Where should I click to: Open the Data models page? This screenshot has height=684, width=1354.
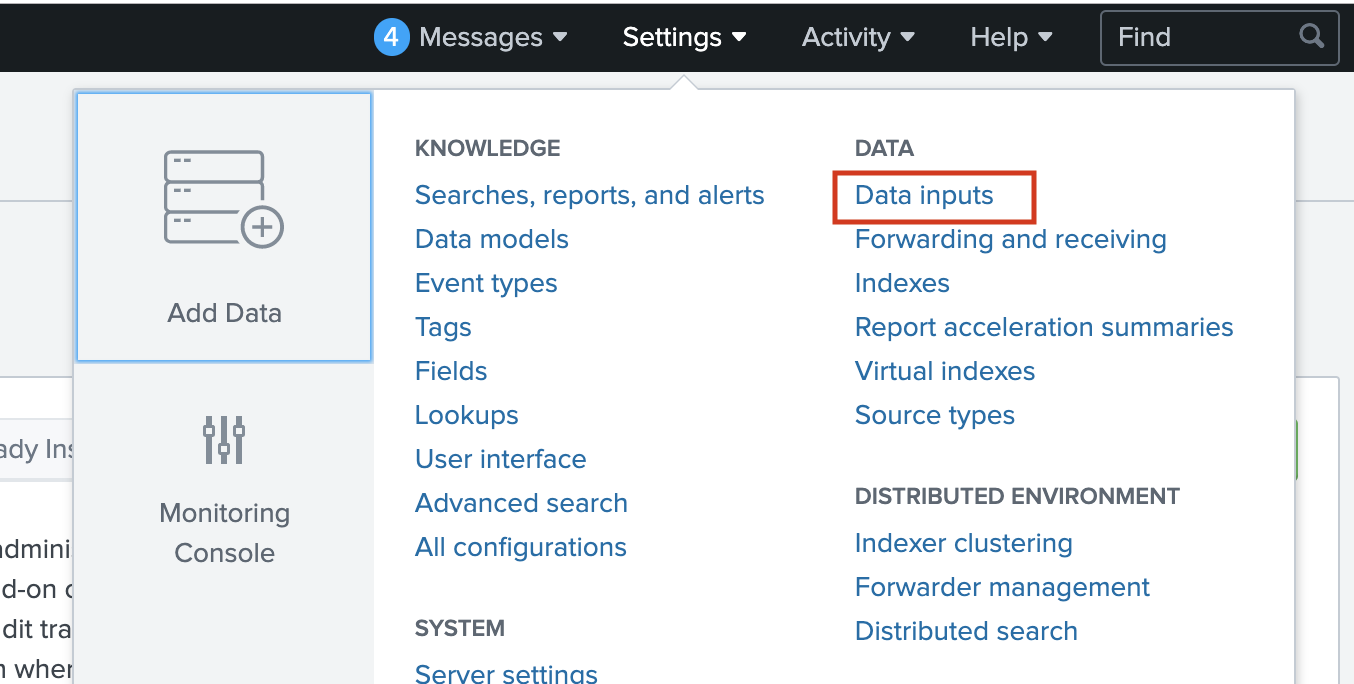[x=491, y=239]
